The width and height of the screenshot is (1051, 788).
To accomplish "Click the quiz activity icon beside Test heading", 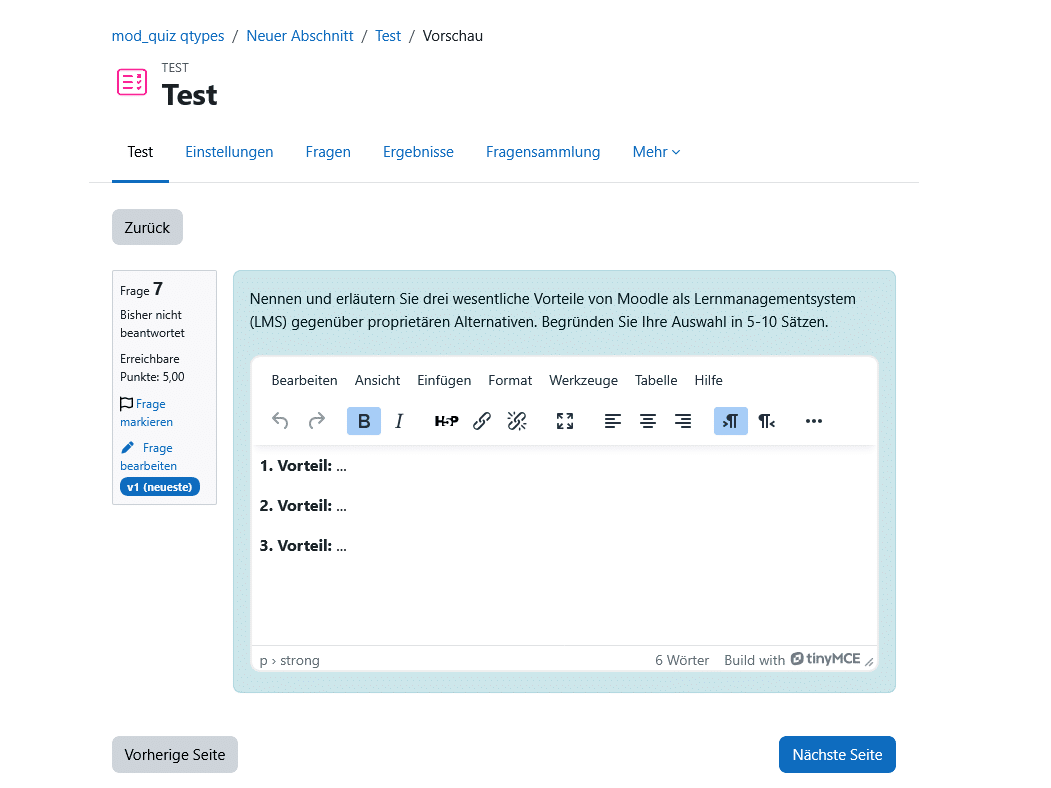I will pyautogui.click(x=132, y=82).
